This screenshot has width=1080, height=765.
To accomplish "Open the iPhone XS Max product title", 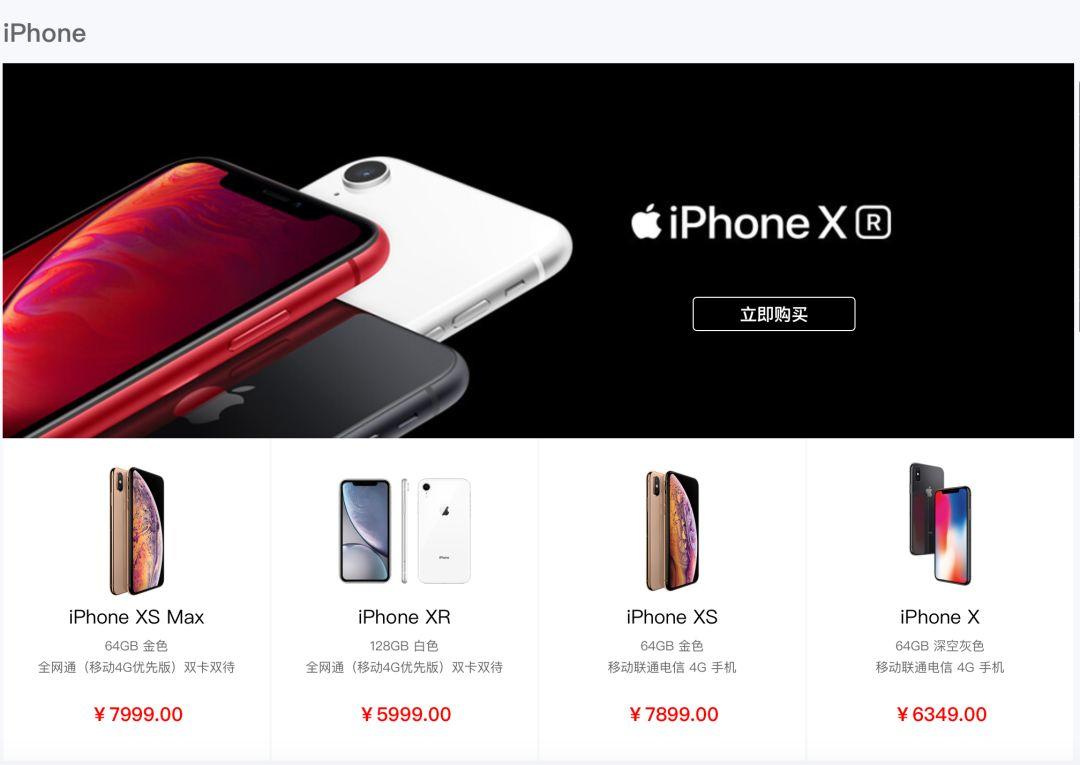I will pyautogui.click(x=136, y=617).
